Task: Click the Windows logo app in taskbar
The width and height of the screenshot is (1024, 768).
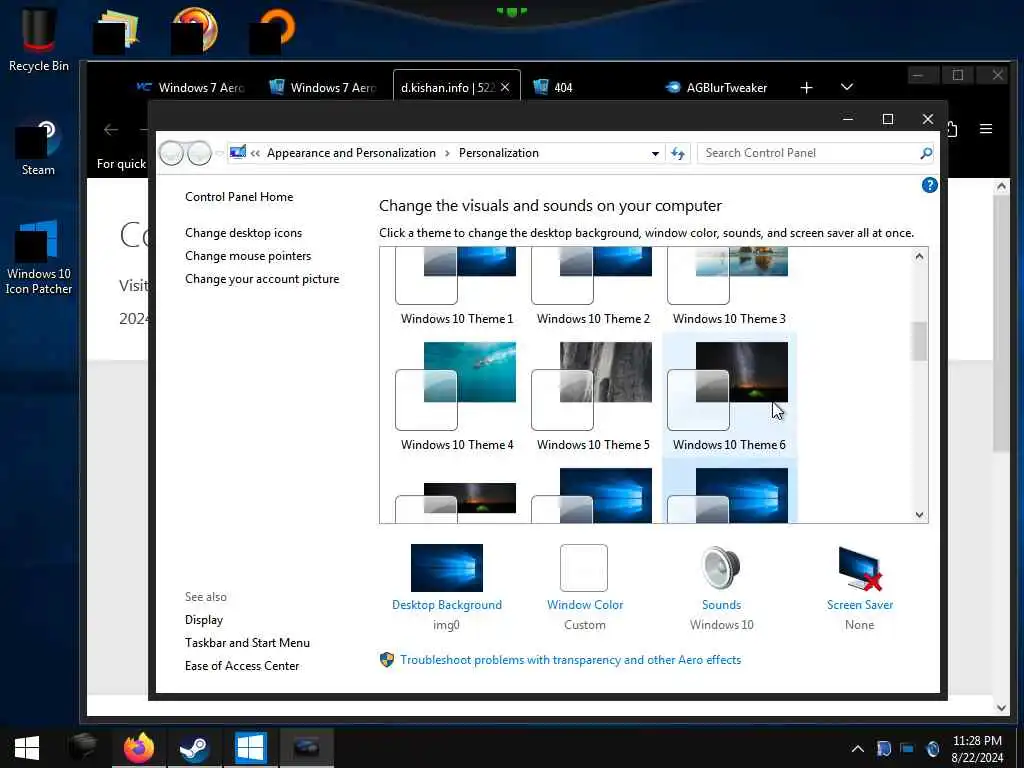Action: pos(250,748)
